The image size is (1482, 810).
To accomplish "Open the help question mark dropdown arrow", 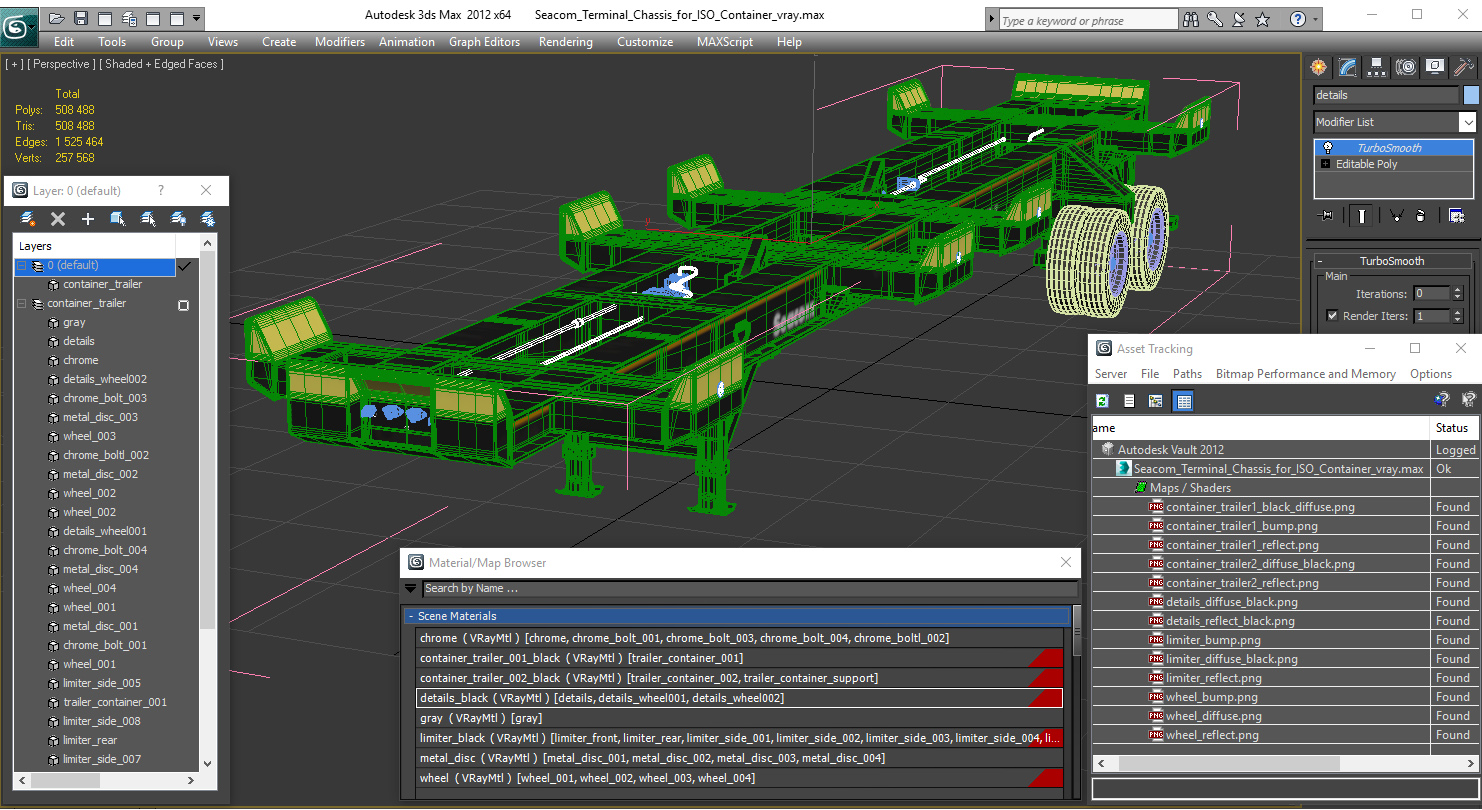I will pyautogui.click(x=1314, y=19).
